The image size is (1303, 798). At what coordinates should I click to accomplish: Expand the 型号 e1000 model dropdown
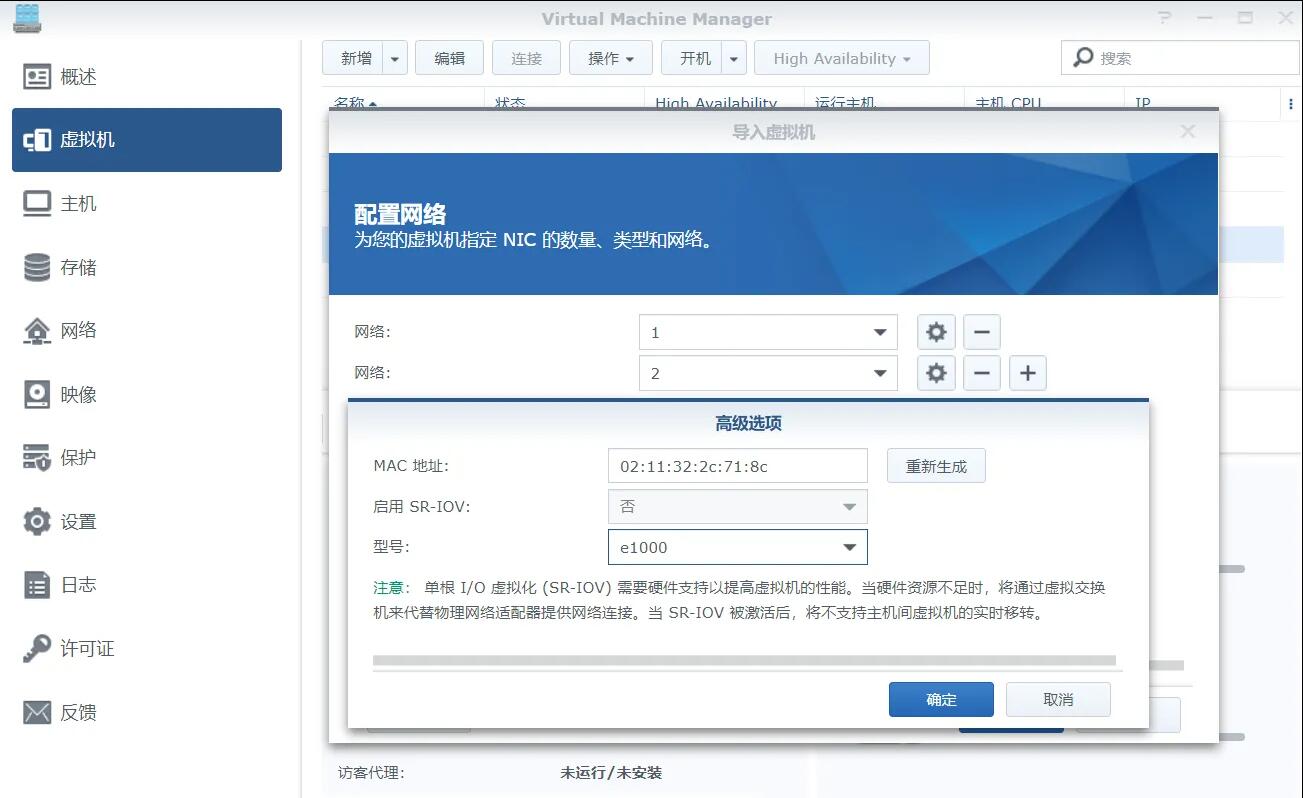[848, 547]
